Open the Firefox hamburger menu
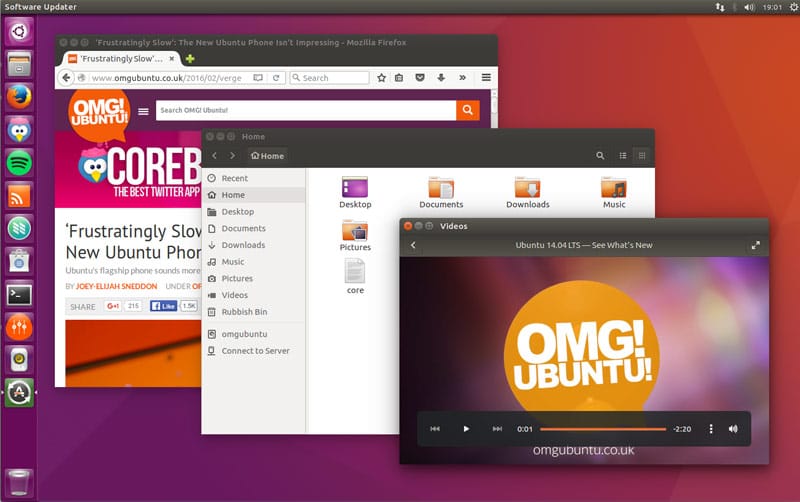The height and width of the screenshot is (502, 800). pos(486,77)
